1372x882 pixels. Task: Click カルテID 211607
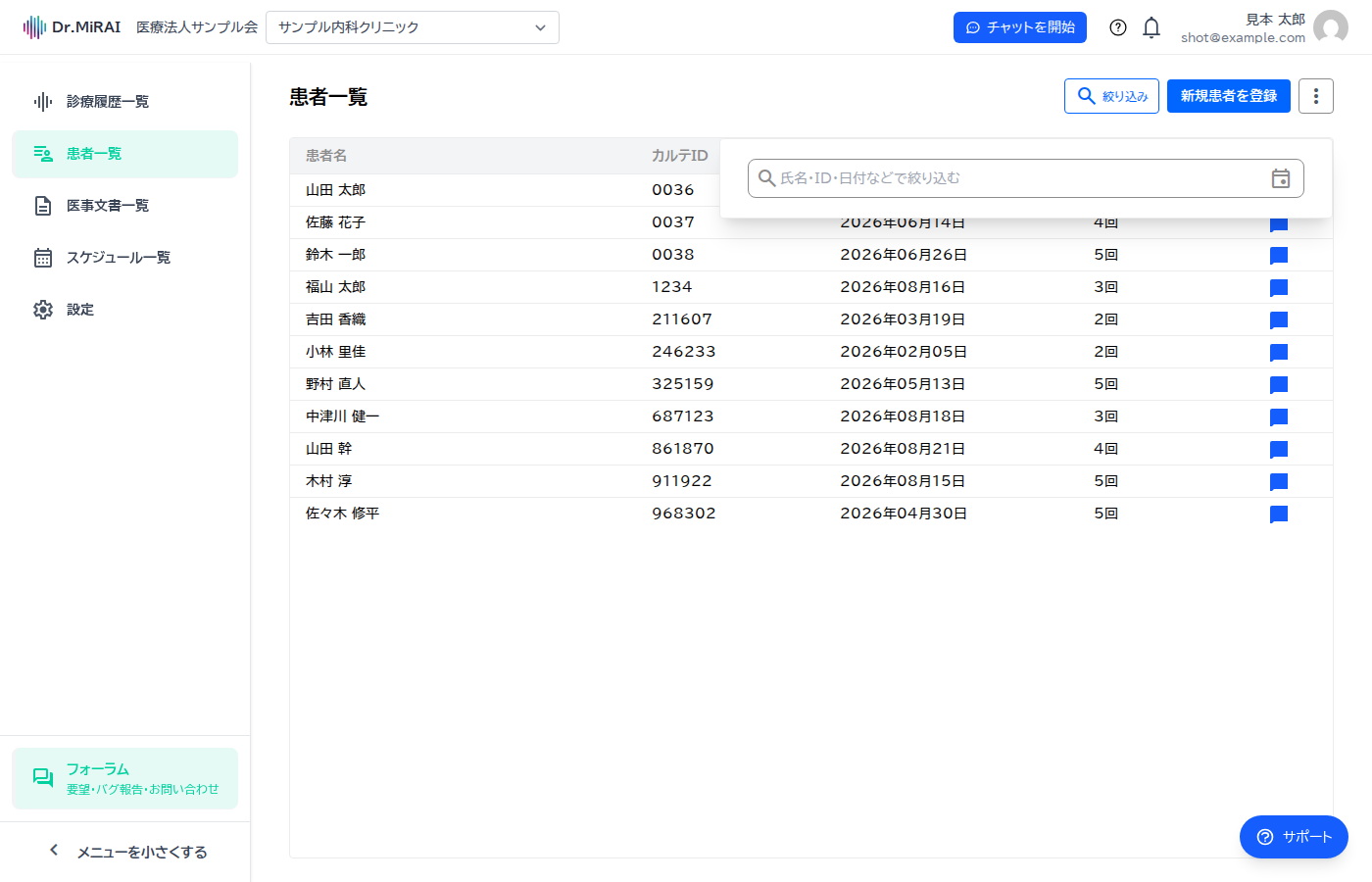tap(682, 319)
